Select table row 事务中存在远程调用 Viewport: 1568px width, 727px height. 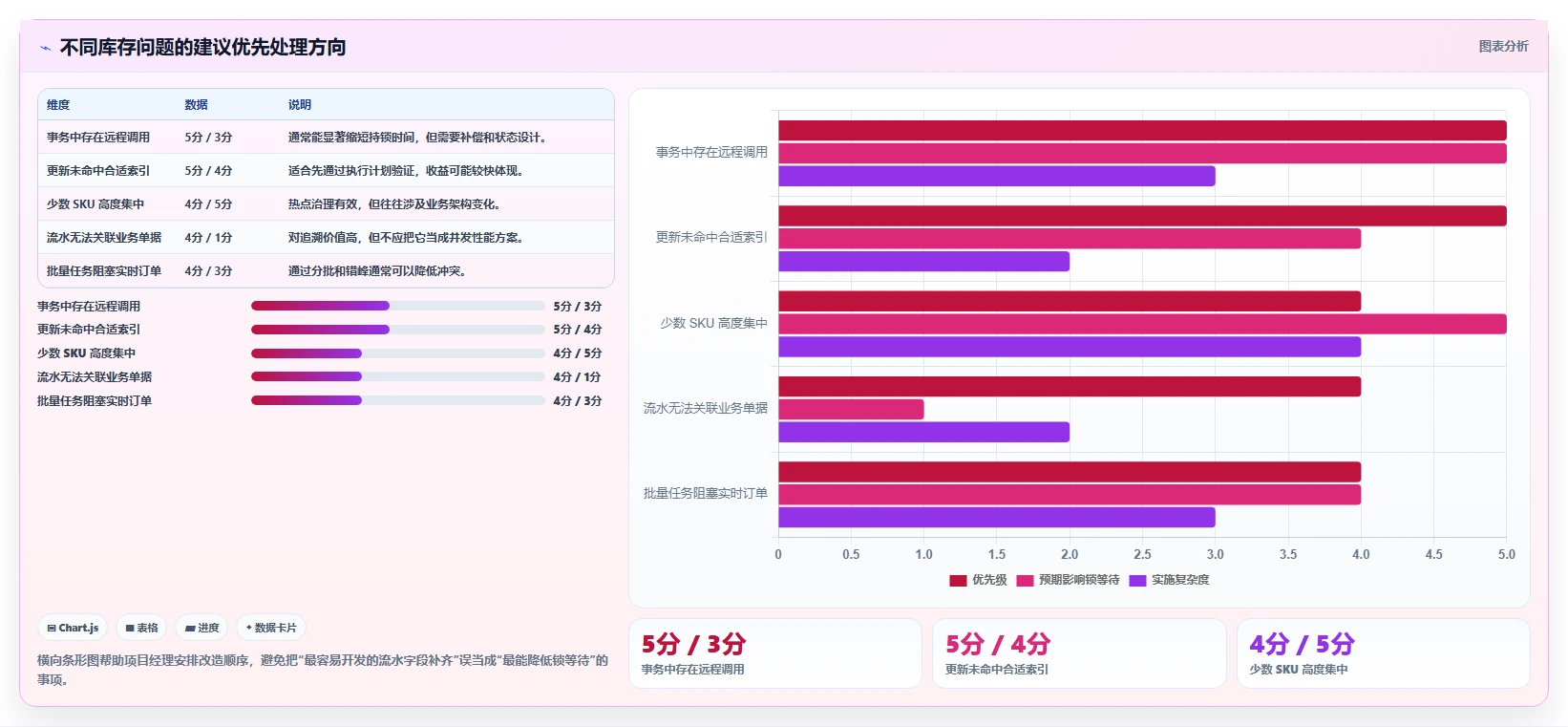pos(326,138)
